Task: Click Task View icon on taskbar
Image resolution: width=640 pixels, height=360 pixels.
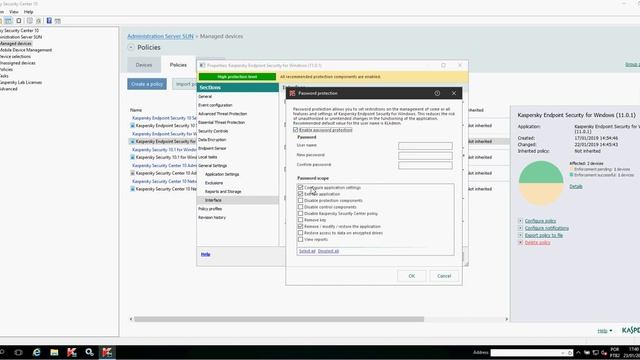Action: [18, 352]
